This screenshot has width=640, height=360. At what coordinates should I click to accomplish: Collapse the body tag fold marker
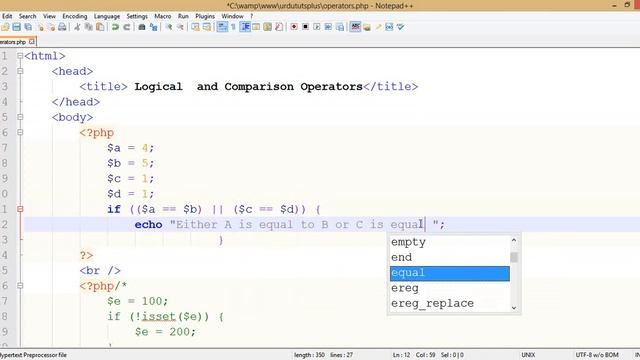[20, 117]
